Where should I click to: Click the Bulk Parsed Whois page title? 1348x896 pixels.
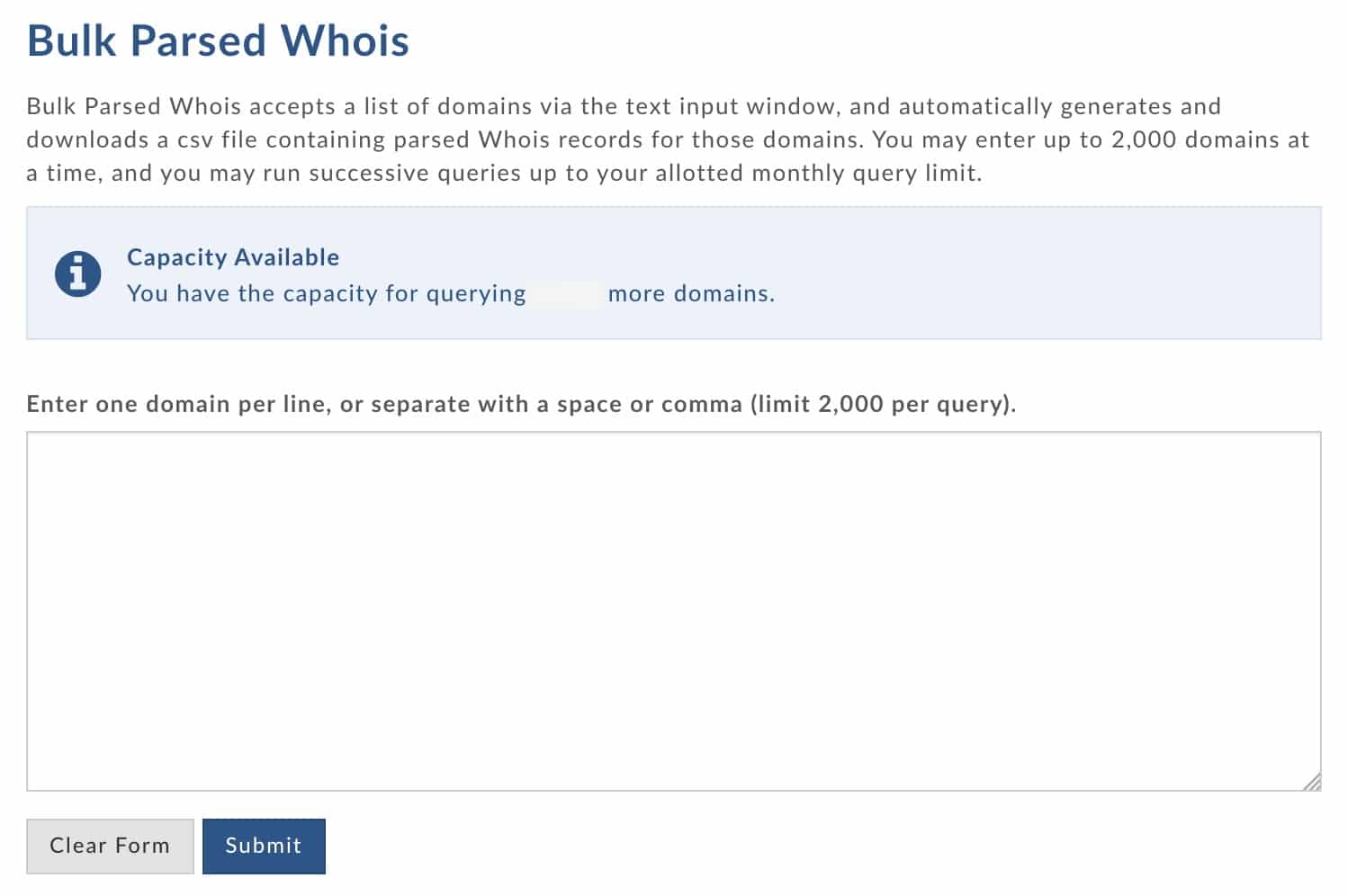tap(219, 40)
